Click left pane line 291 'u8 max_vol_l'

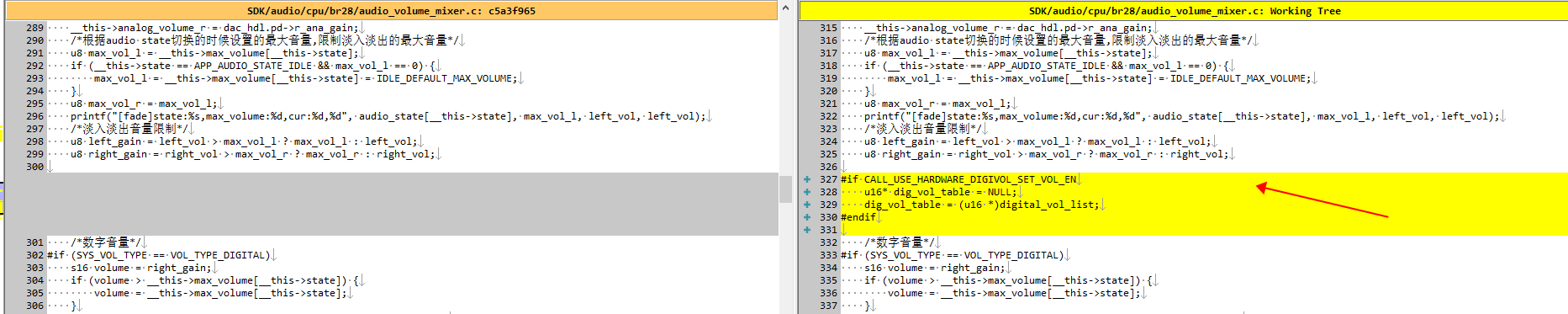tap(214, 53)
